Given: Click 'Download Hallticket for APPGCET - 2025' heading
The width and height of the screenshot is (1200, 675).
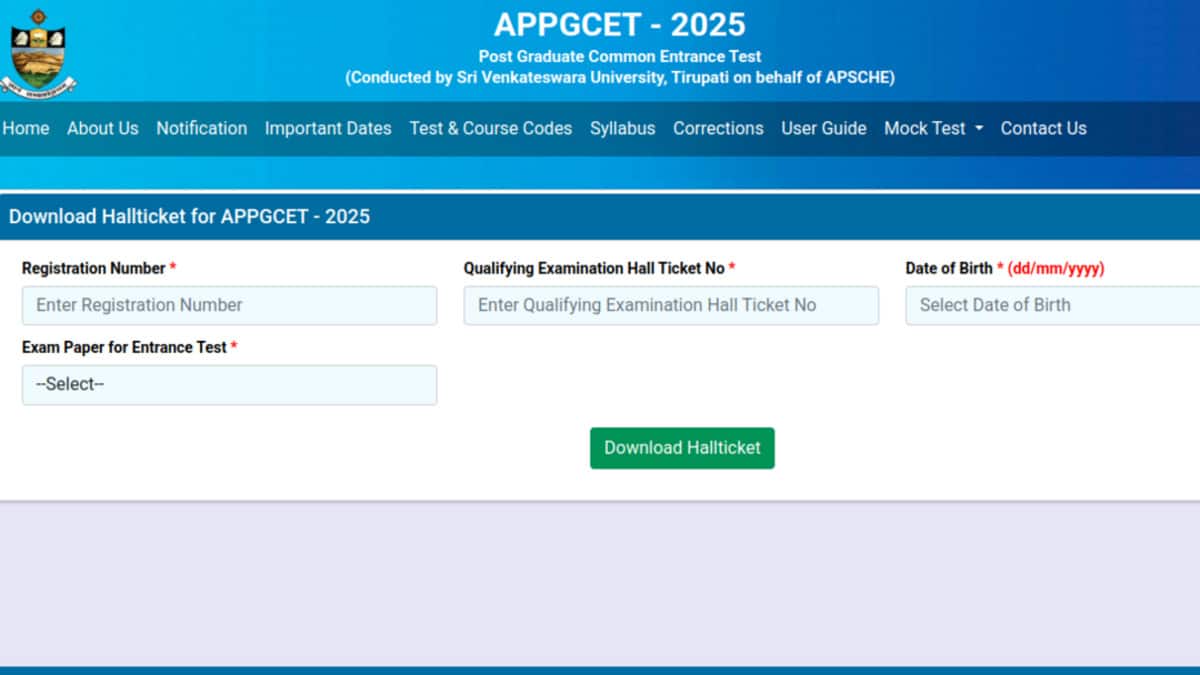Looking at the screenshot, I should tap(189, 216).
